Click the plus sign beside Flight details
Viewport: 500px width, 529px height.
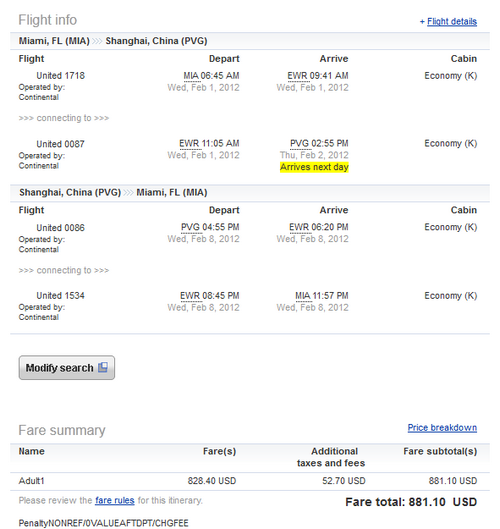[422, 22]
